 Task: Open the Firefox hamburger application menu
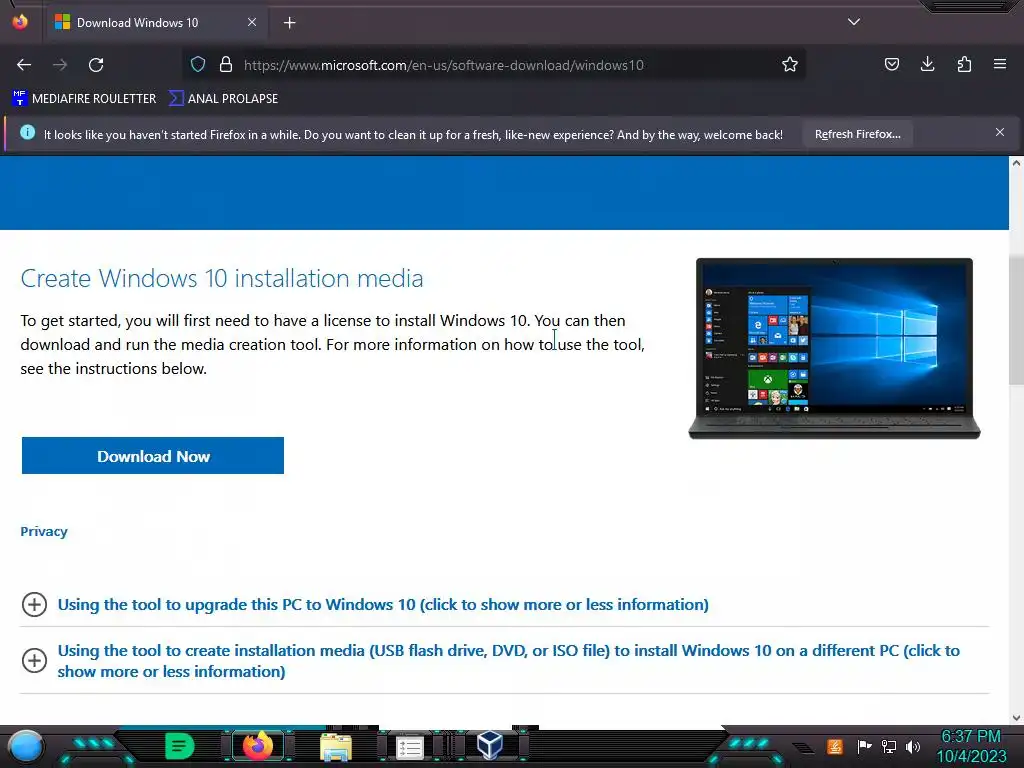tap(1000, 64)
